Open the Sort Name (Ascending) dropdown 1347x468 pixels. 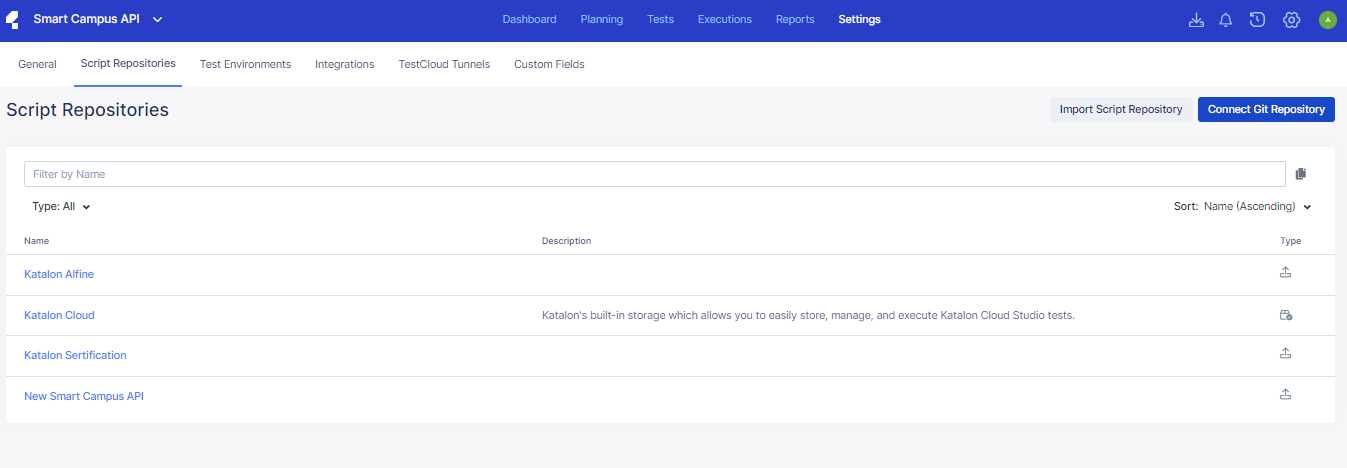[x=1243, y=207]
